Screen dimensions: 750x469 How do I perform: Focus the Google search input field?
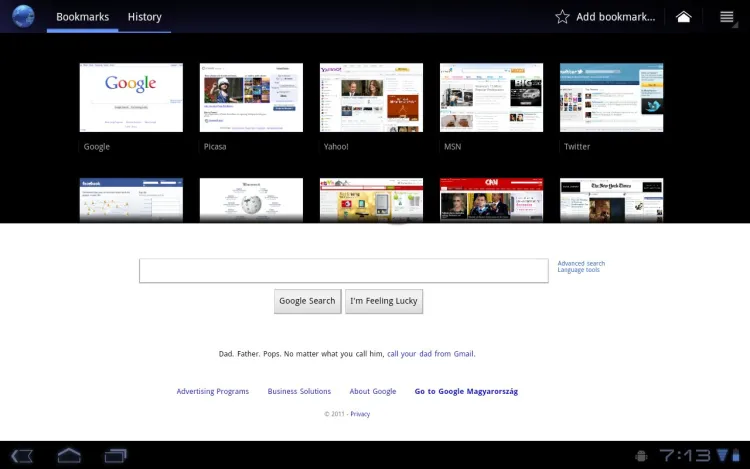click(343, 271)
